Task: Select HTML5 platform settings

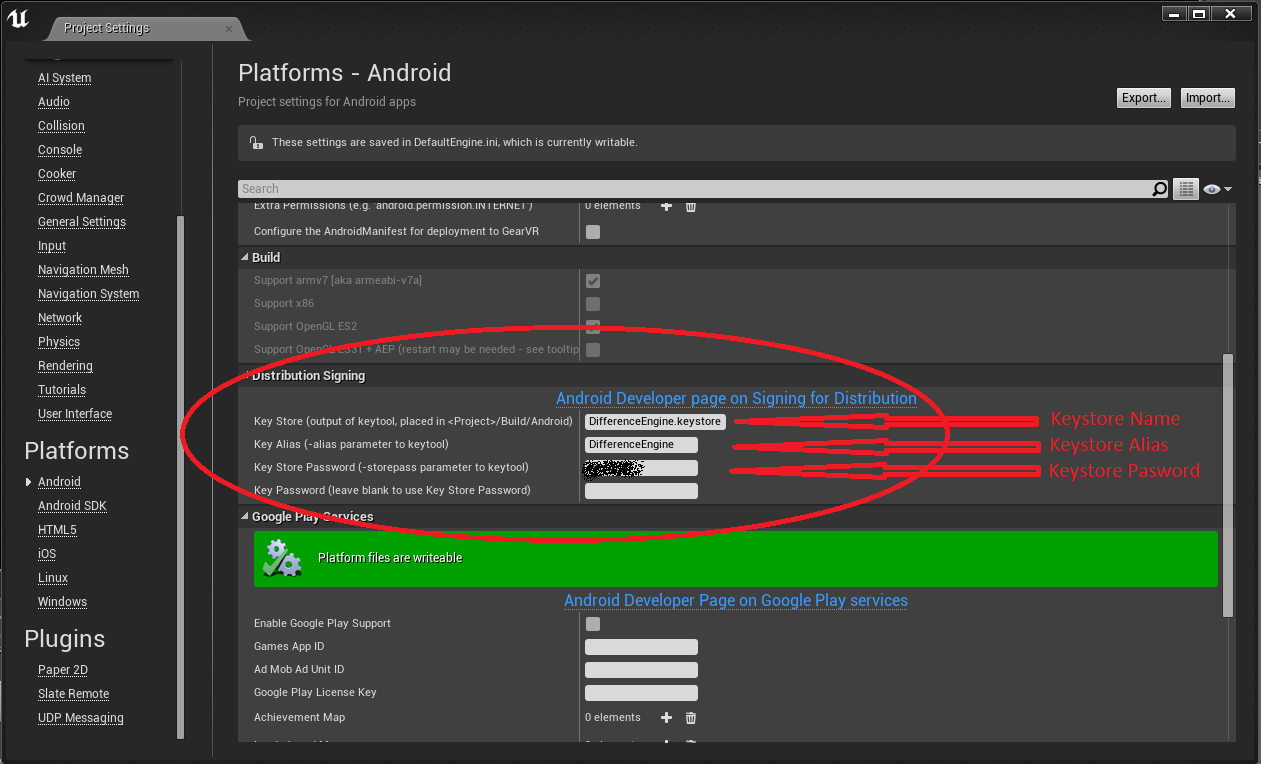Action: [x=57, y=530]
